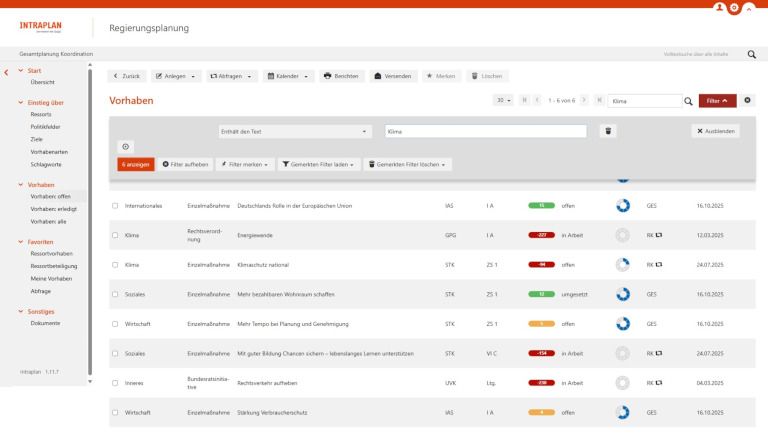Select the Klimaschutz national row checkbox
Screen dimensions: 768x439
pyautogui.click(x=115, y=265)
